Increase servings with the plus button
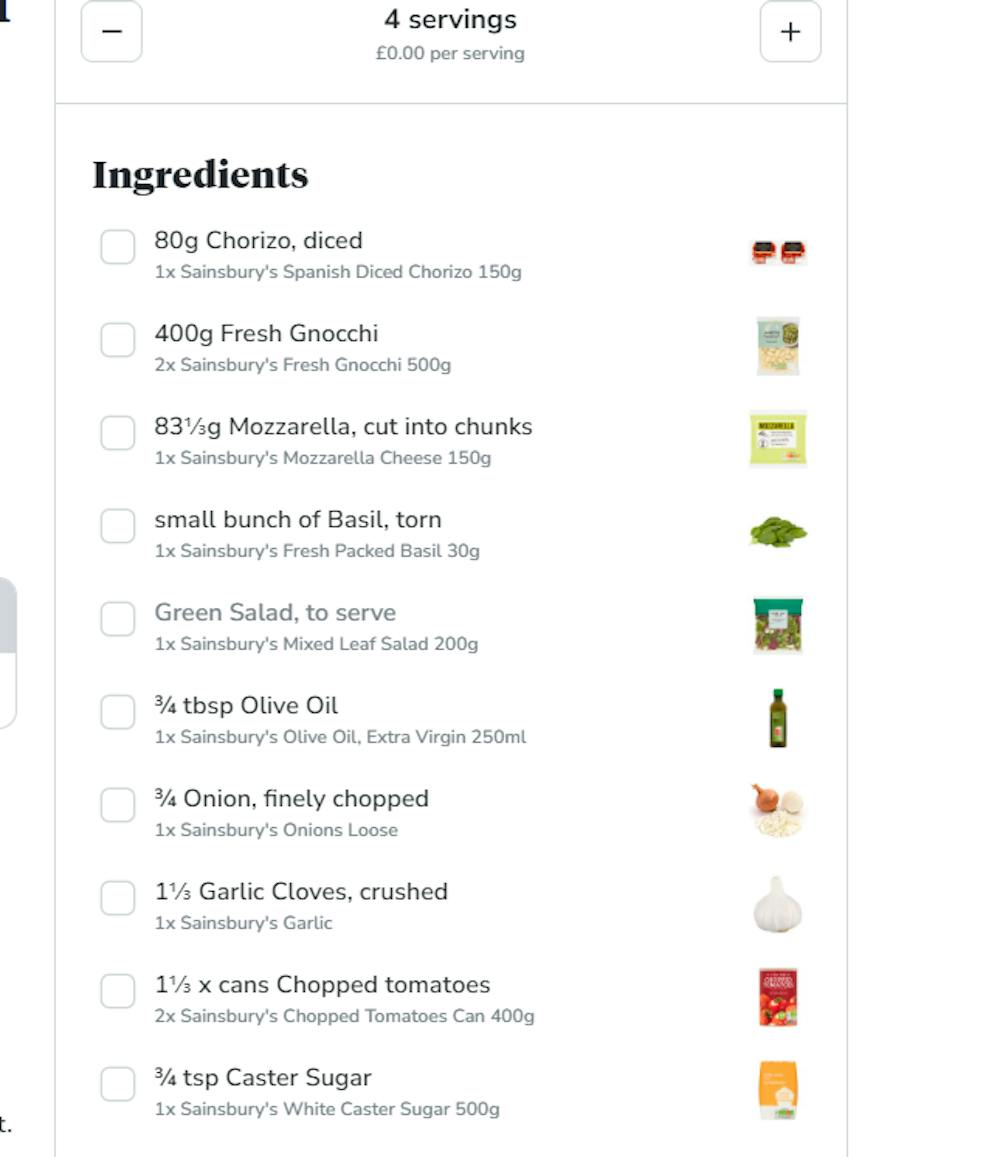The image size is (1000, 1157). 790,31
